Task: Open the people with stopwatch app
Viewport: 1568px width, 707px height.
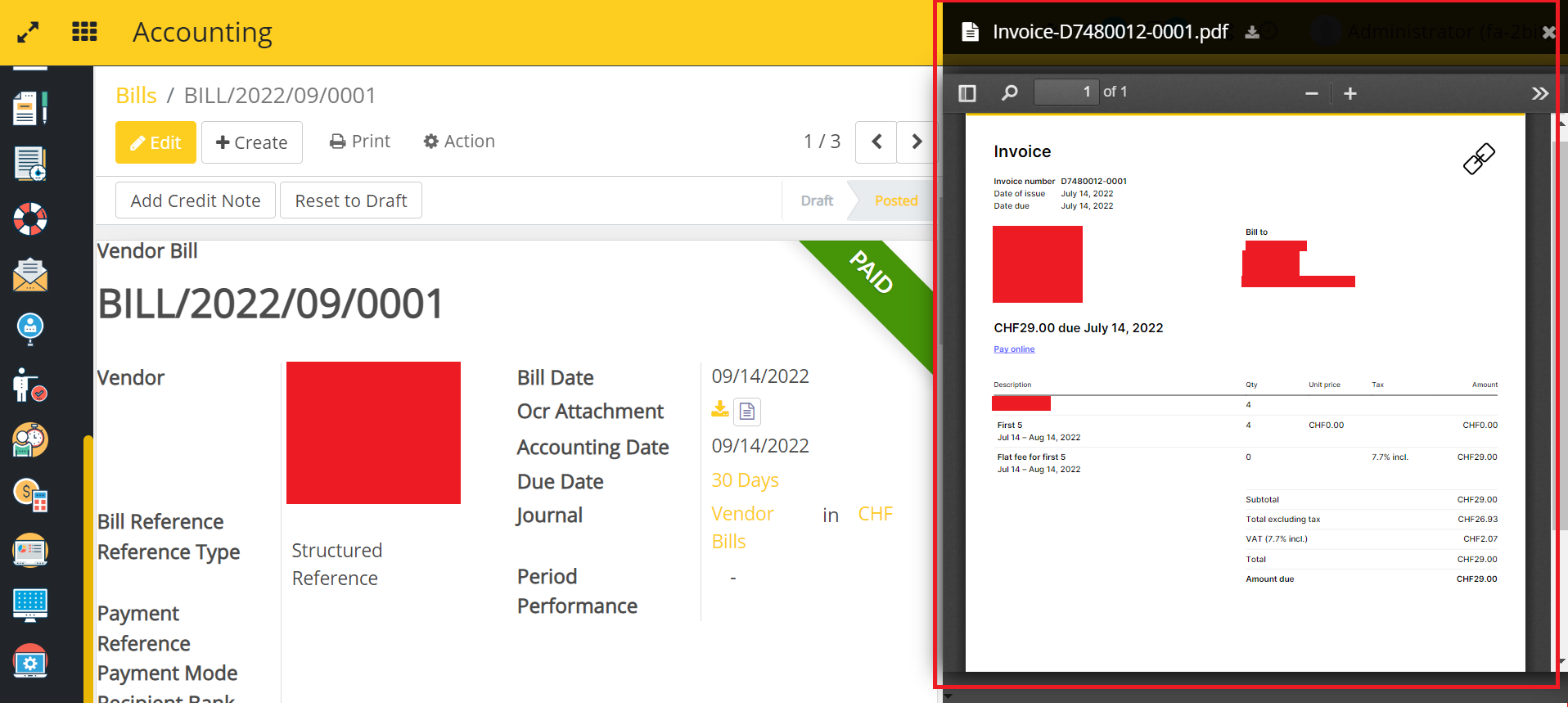Action: click(x=30, y=440)
